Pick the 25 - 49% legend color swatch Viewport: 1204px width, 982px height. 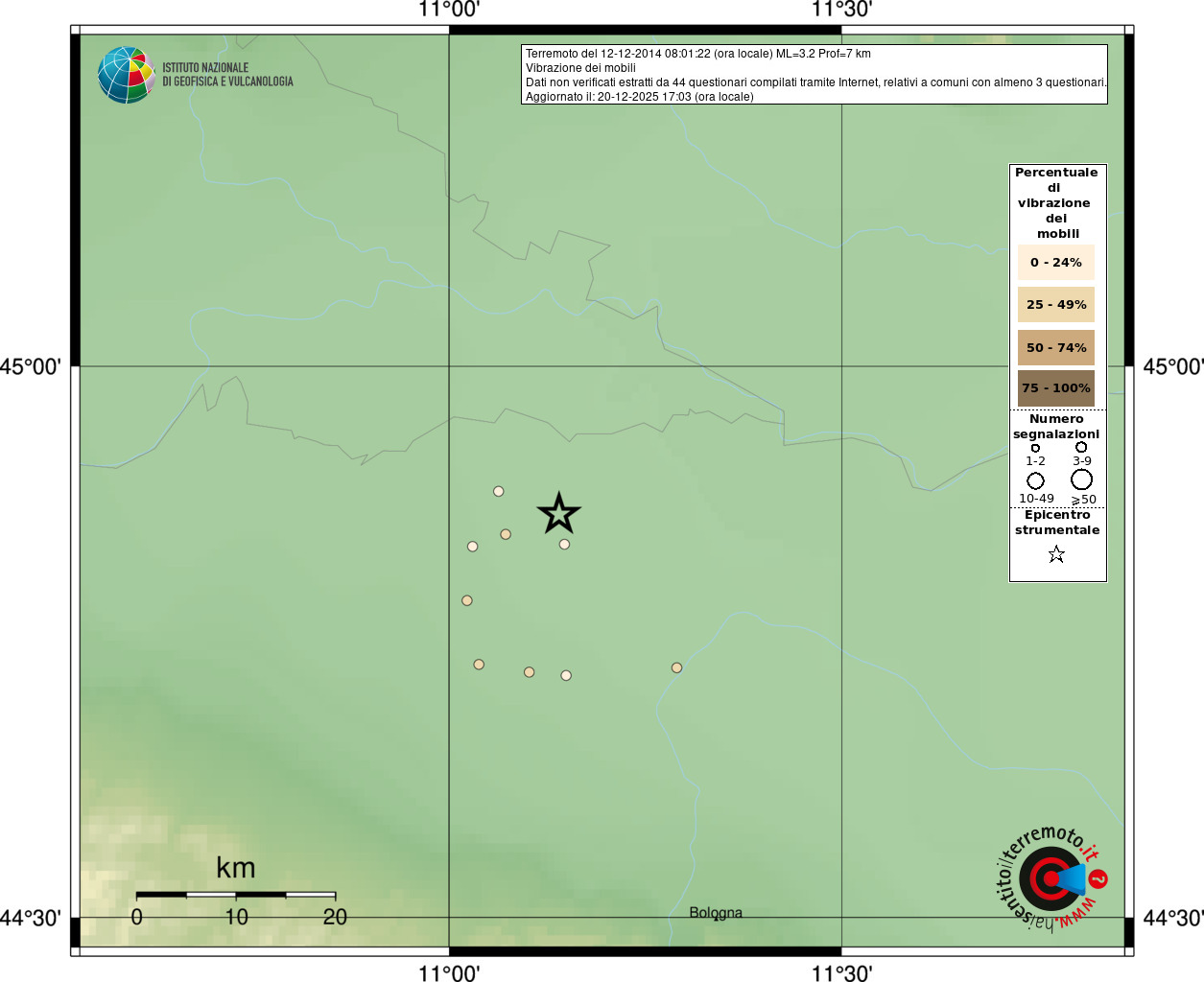[x=1055, y=305]
